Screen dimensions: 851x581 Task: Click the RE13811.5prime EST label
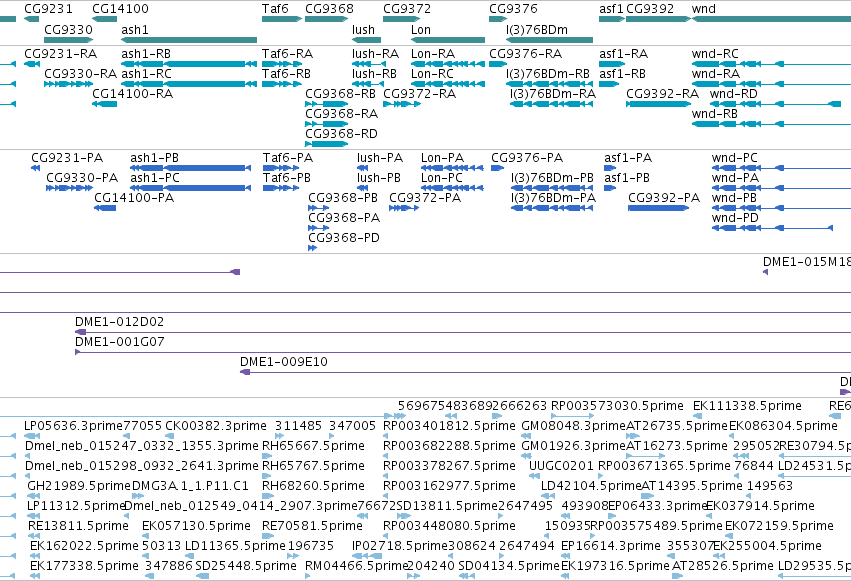click(x=78, y=526)
